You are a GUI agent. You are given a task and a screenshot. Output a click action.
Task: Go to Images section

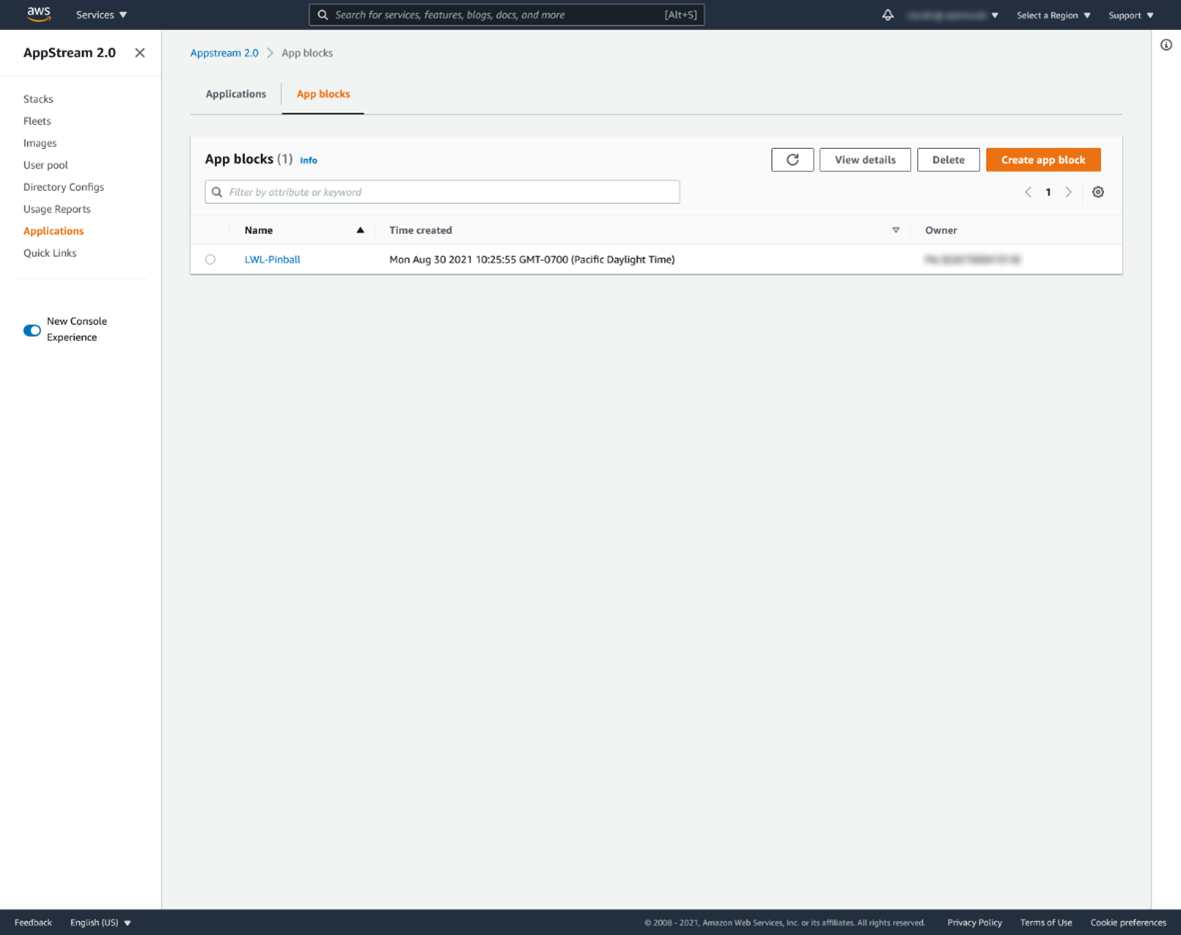point(40,143)
